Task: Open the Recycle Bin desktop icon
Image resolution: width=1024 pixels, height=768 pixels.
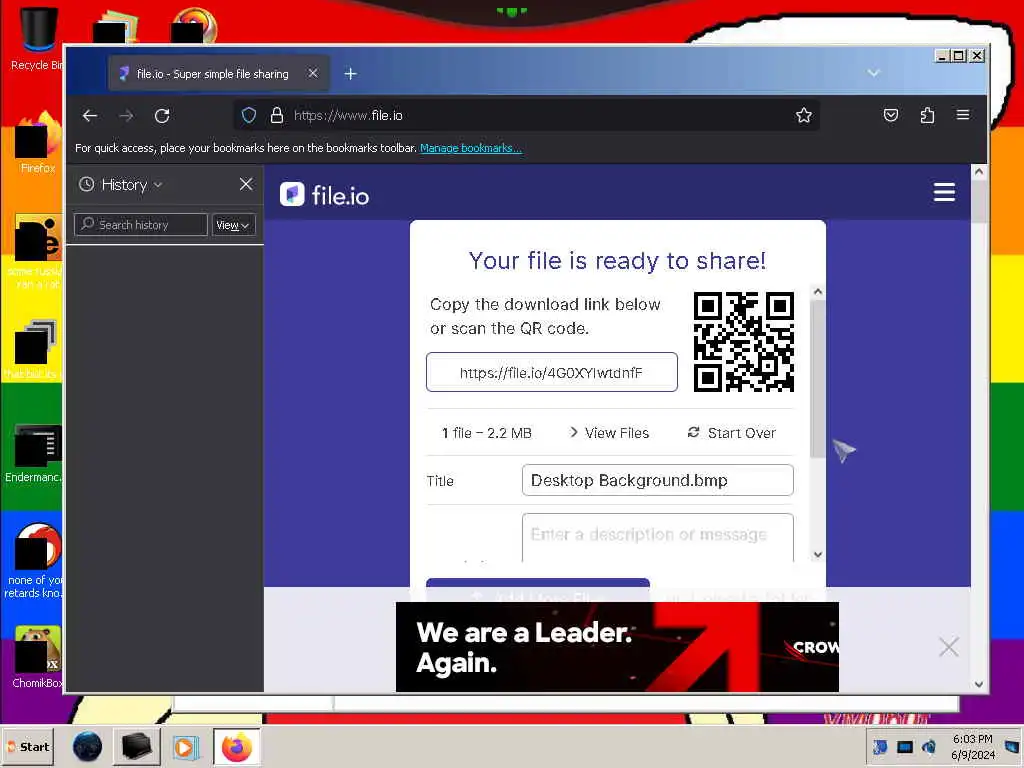Action: (36, 38)
